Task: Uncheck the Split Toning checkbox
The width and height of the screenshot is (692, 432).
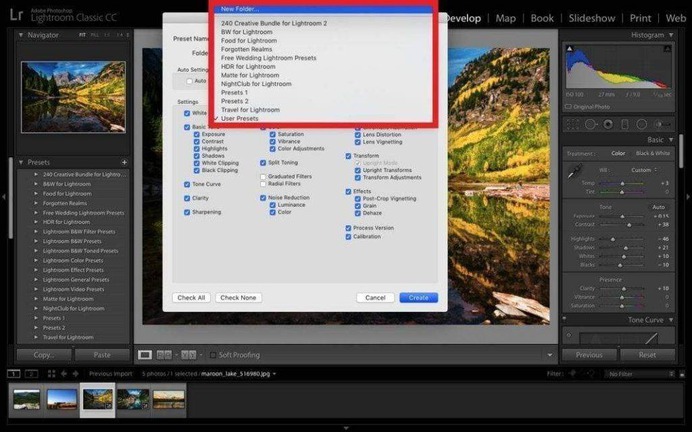Action: coord(263,162)
